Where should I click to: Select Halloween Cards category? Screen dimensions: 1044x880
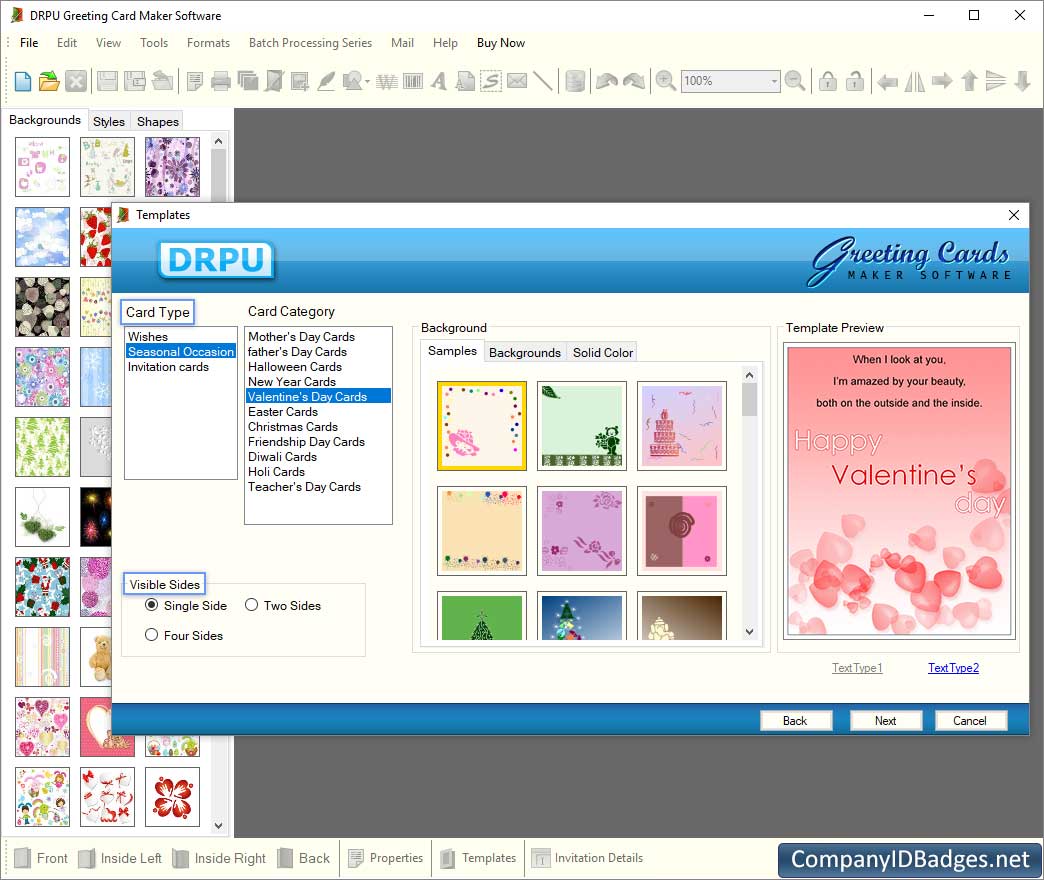(x=295, y=367)
